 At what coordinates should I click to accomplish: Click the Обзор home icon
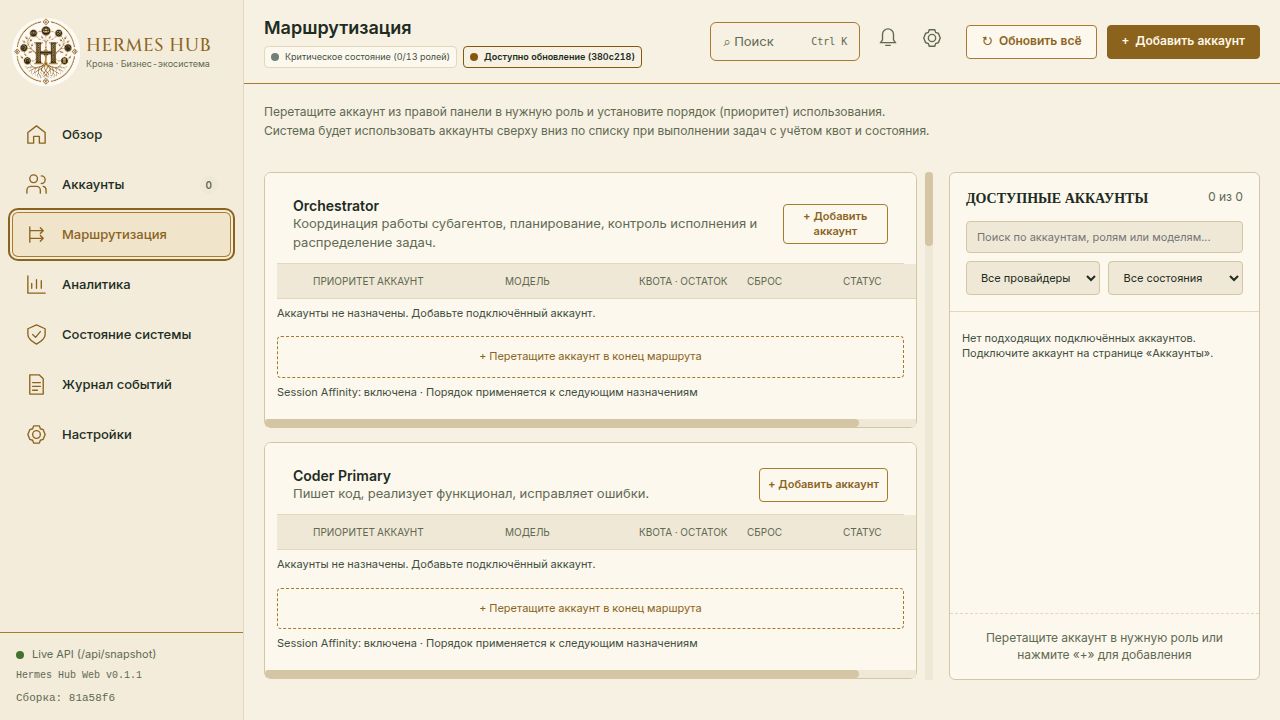point(36,135)
